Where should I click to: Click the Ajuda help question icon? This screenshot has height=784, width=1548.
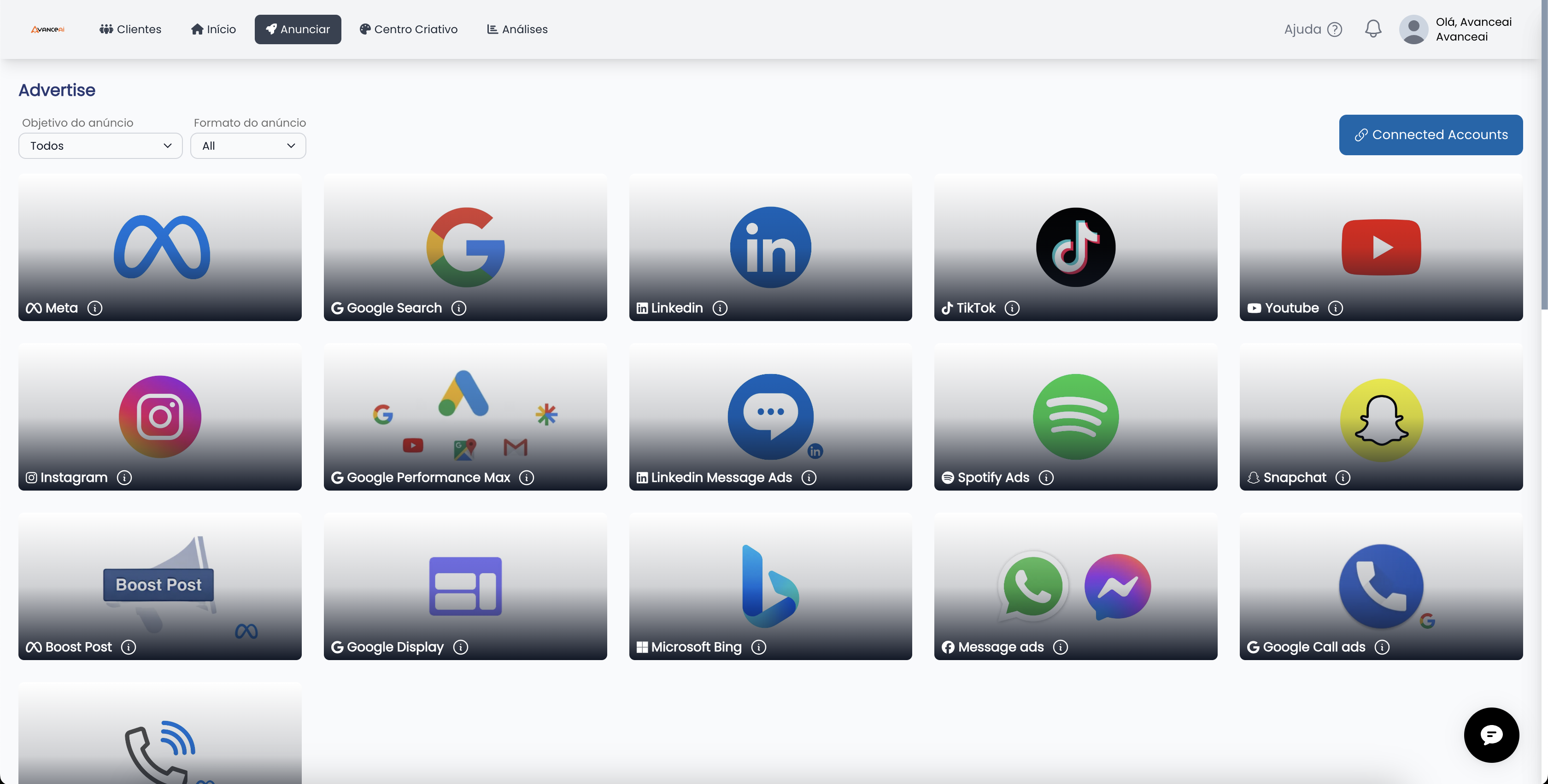click(x=1335, y=29)
